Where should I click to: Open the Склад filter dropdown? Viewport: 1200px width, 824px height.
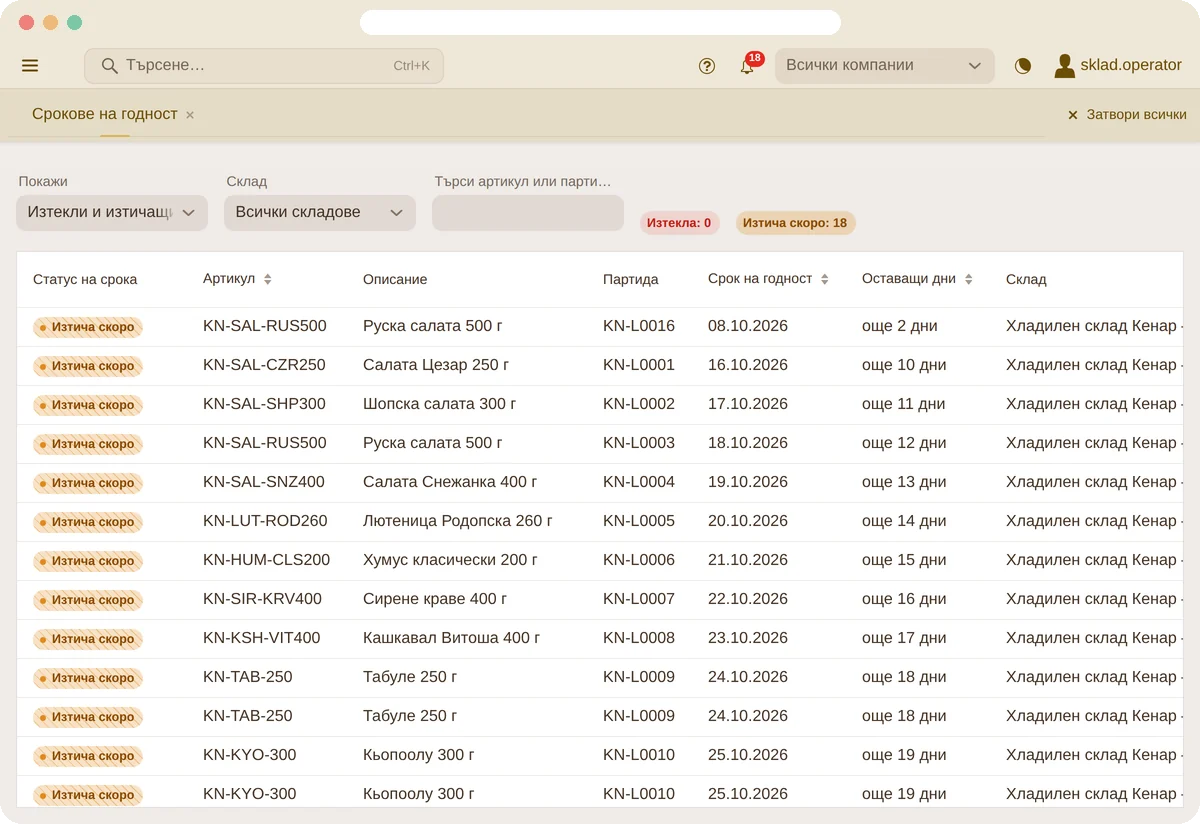[x=320, y=213]
